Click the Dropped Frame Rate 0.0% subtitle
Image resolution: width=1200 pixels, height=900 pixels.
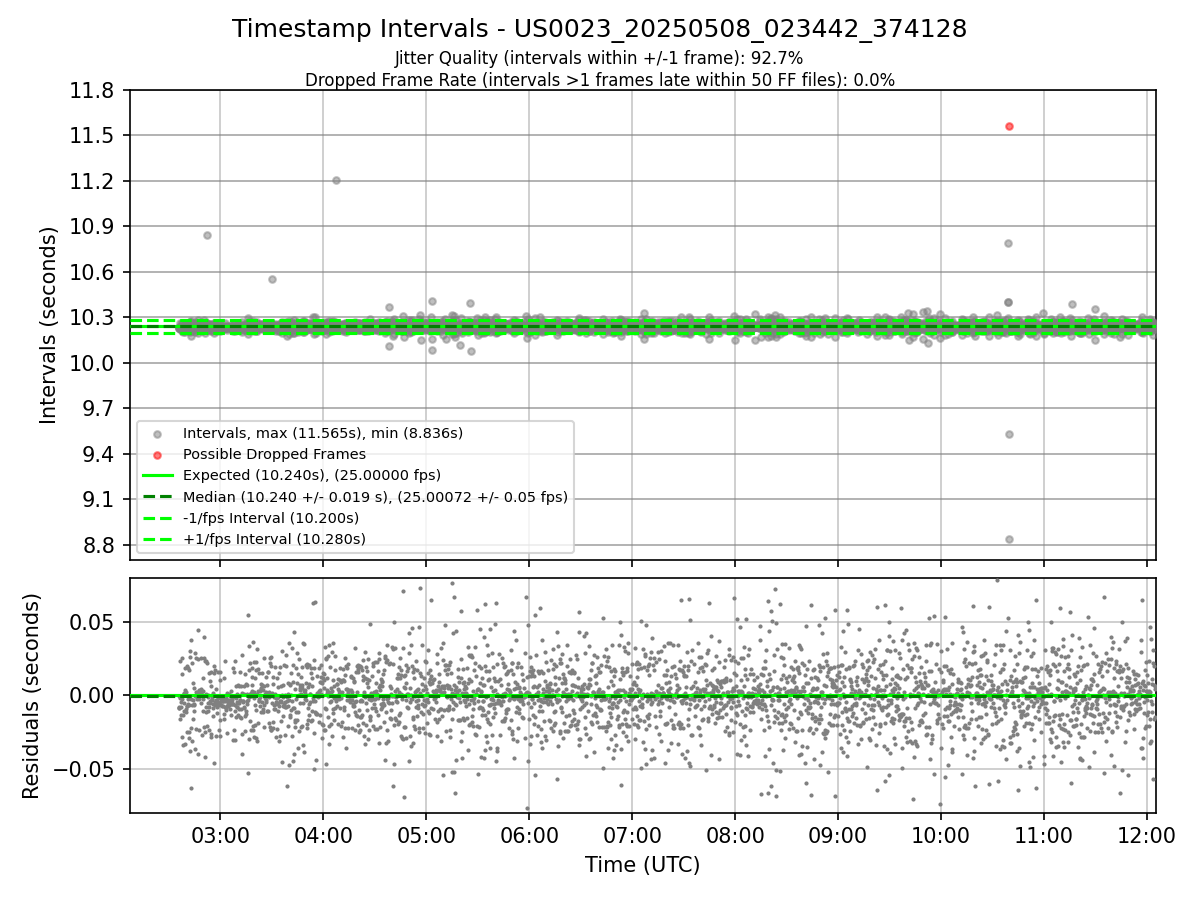599,80
